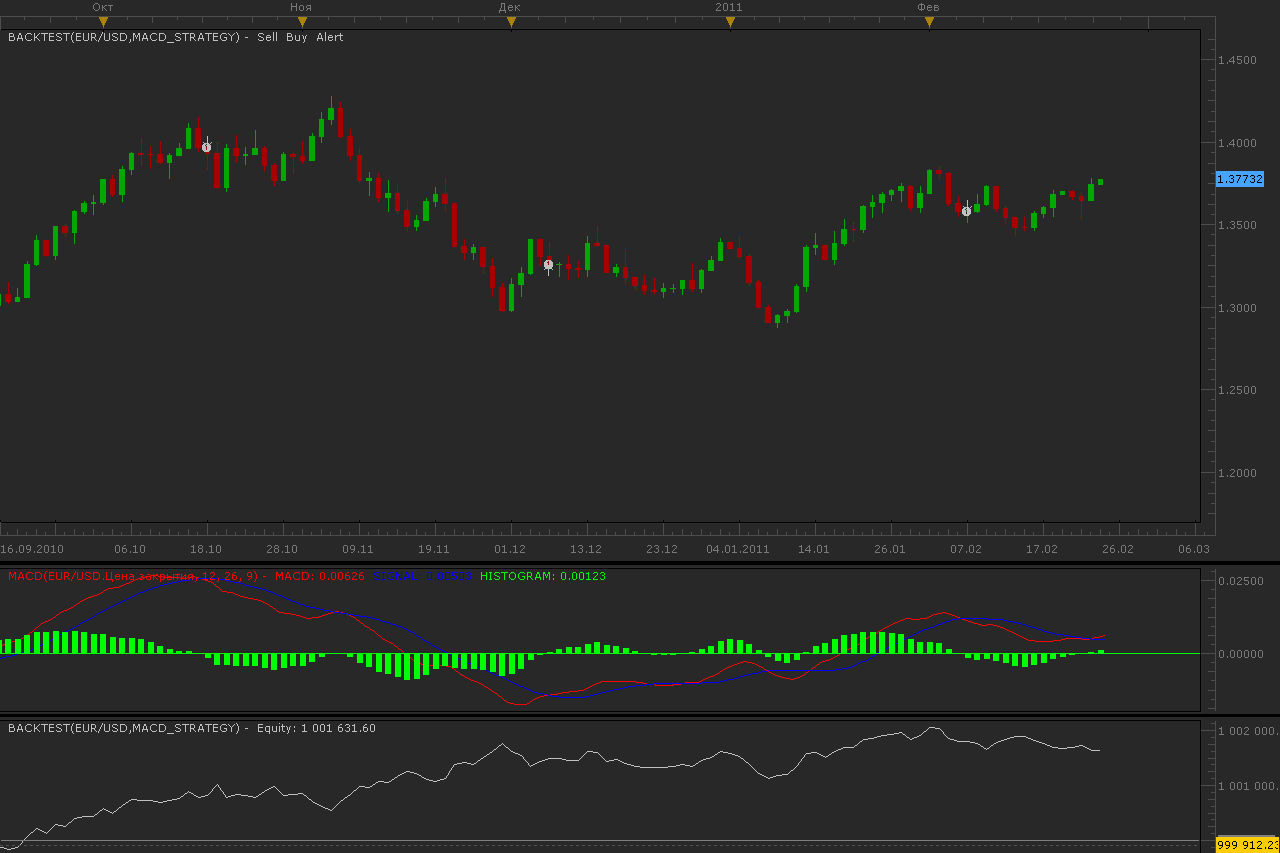The width and height of the screenshot is (1280, 853).
Task: Click the 1.2500 price axis label
Action: tap(1237, 390)
